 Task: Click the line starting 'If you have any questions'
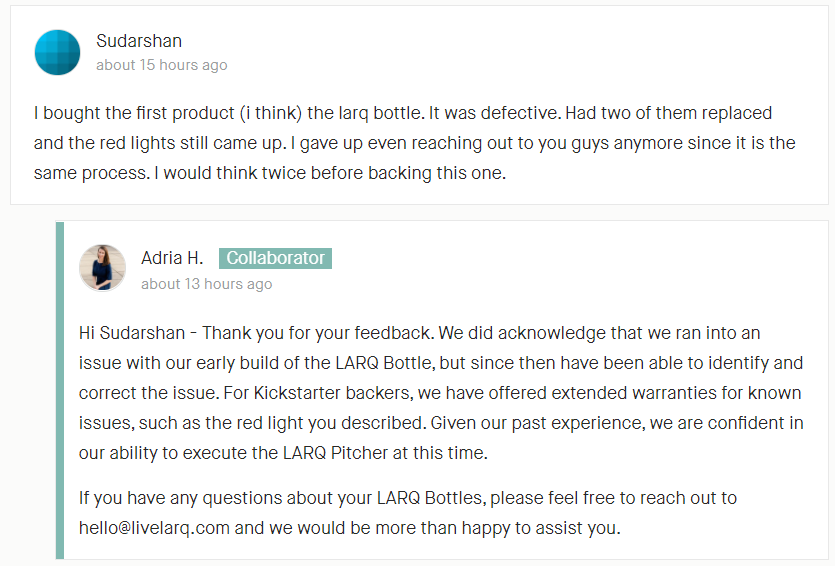coord(408,498)
